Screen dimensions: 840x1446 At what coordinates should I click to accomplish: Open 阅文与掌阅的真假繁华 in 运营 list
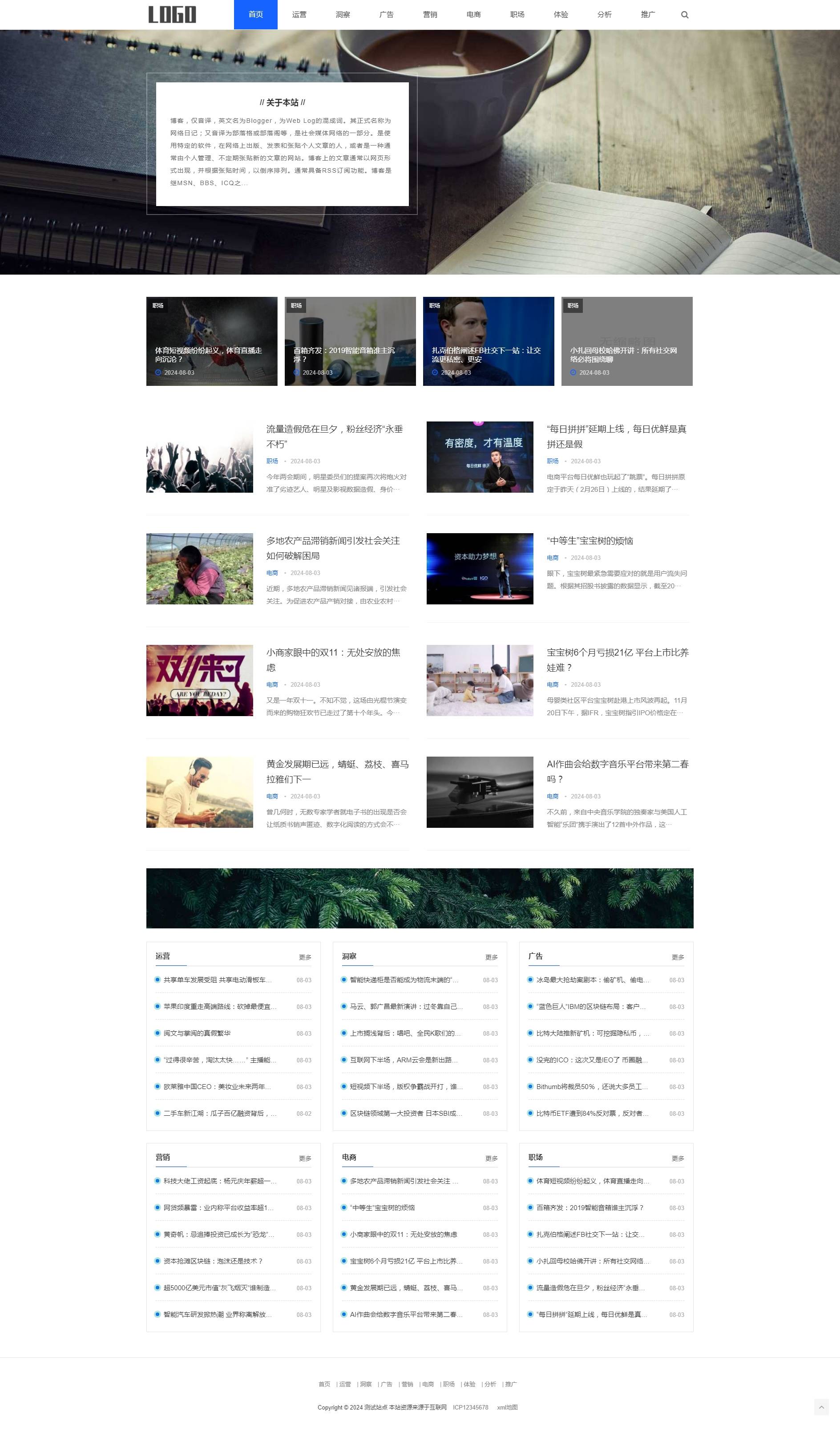[197, 1033]
